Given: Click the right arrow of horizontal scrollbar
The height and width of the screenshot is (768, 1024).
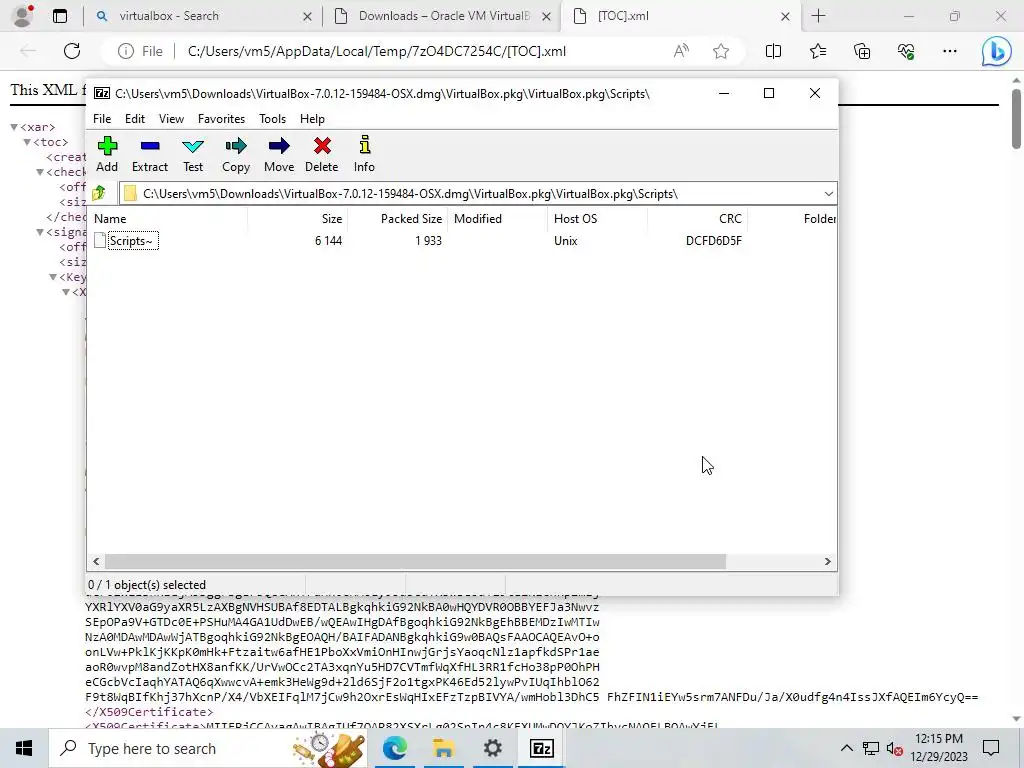Looking at the screenshot, I should (827, 562).
